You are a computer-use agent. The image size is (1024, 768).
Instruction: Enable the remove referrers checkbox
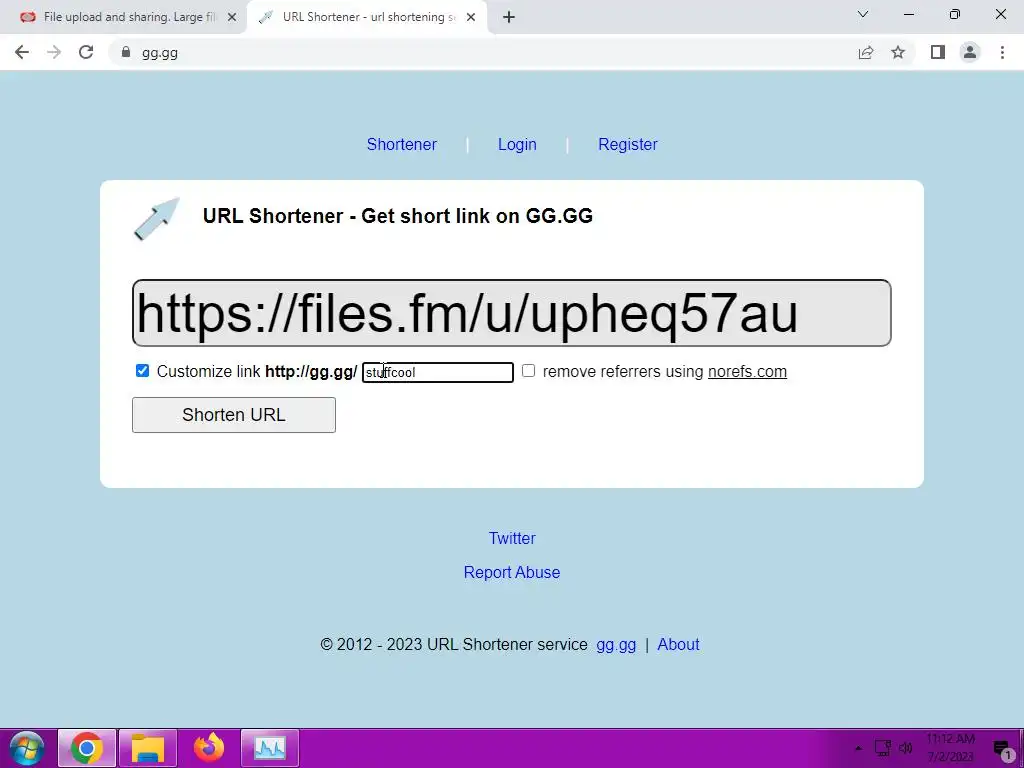coord(528,371)
